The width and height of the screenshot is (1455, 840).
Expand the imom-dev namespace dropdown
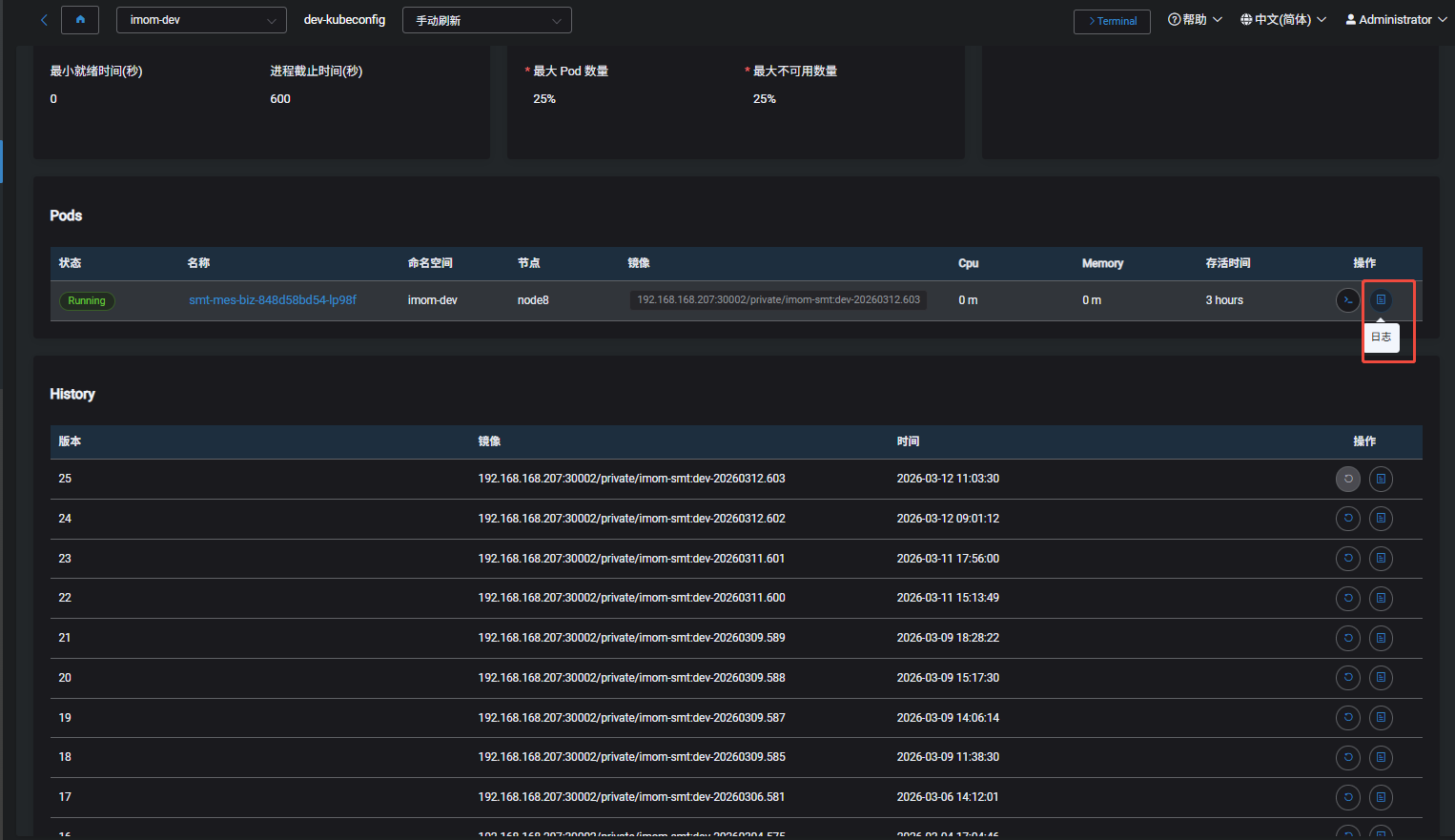tap(201, 20)
